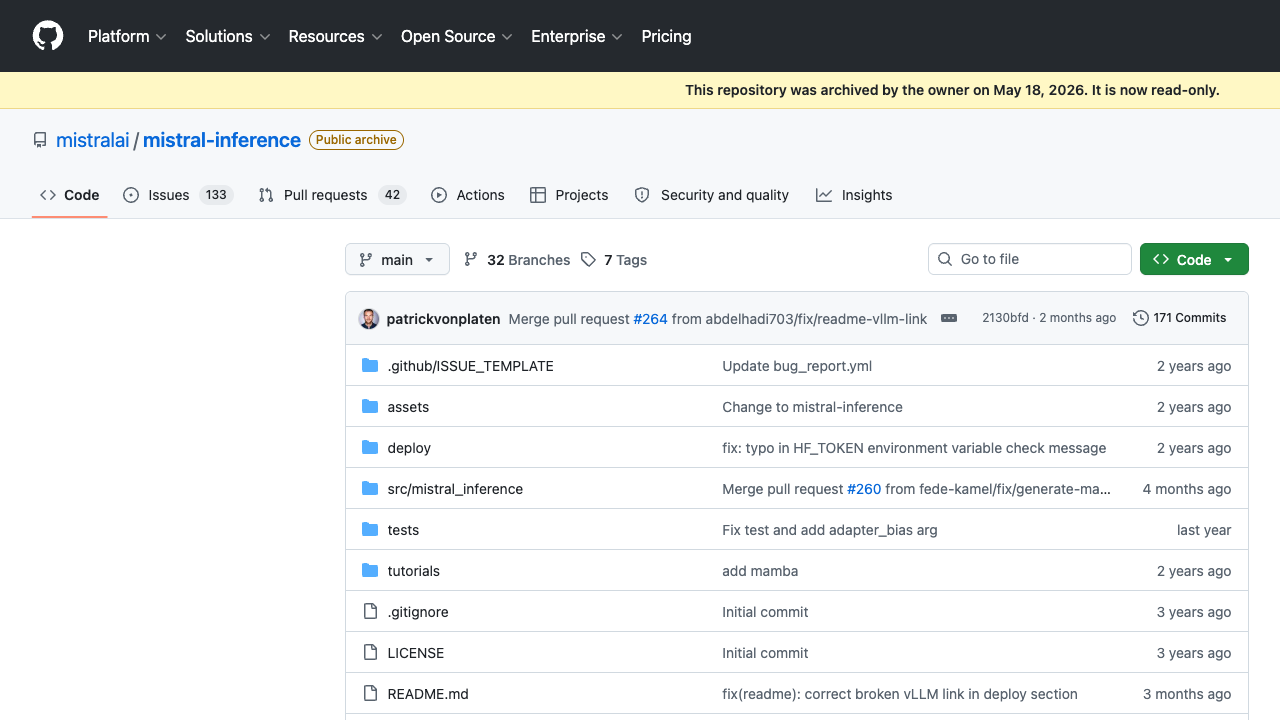The height and width of the screenshot is (720, 1280).
Task: Open the src/mistral_inference folder name
Action: 455,489
